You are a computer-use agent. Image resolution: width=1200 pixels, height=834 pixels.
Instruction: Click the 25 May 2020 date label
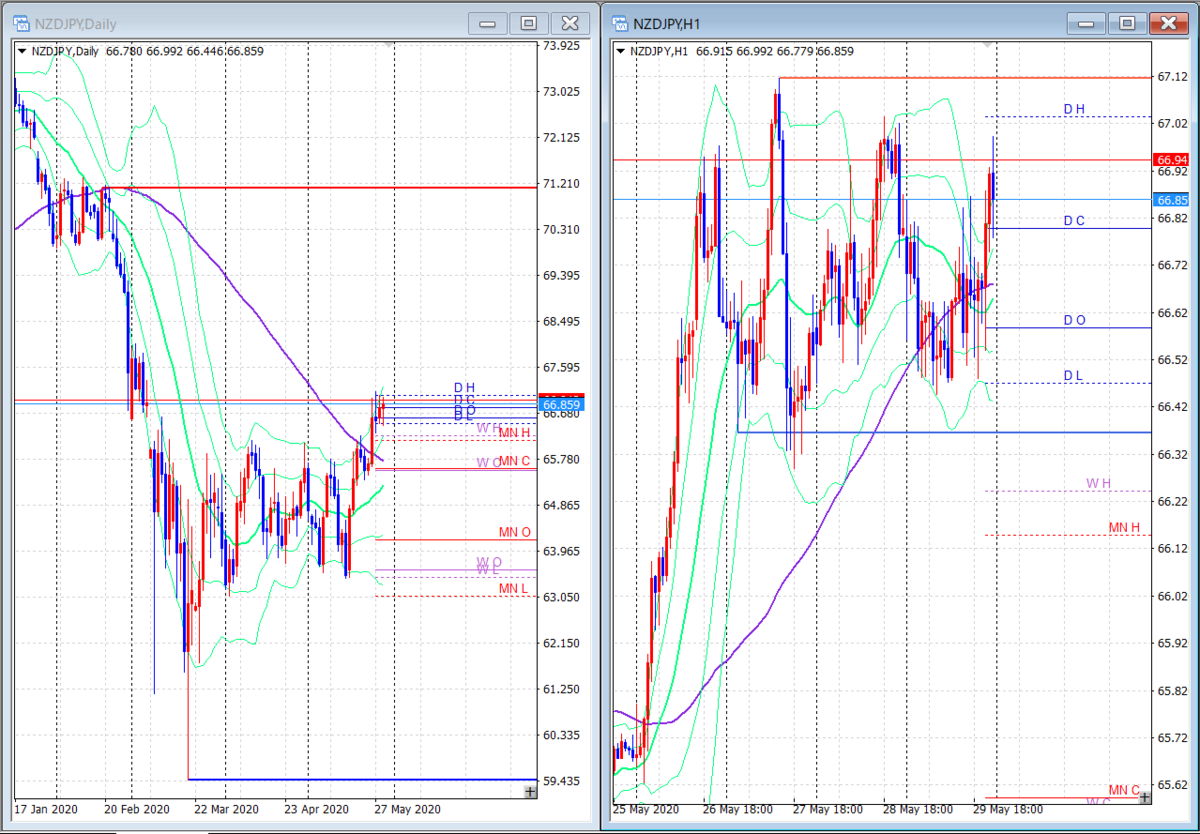pos(647,809)
